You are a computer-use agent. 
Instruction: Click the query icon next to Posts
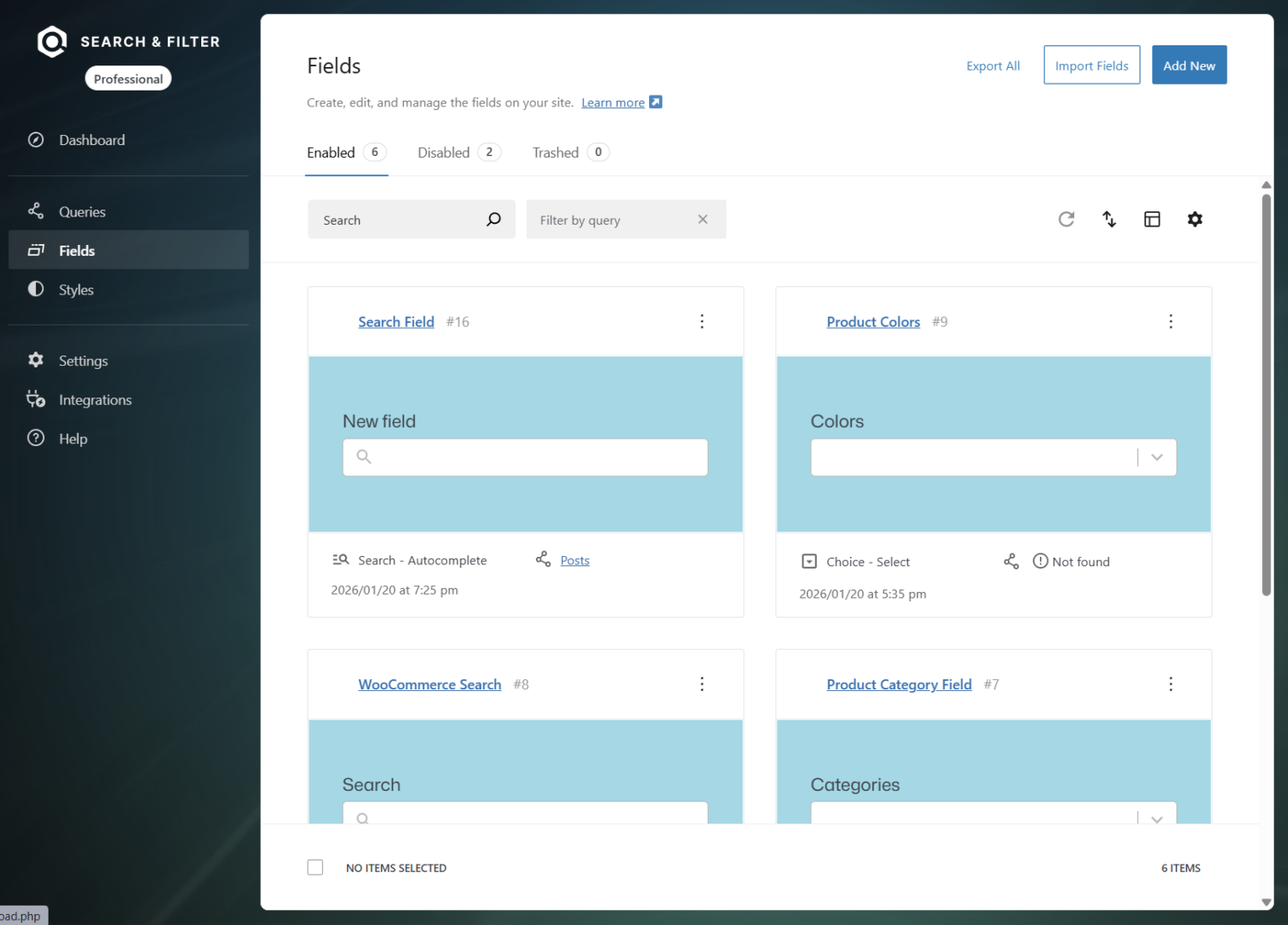pyautogui.click(x=543, y=559)
